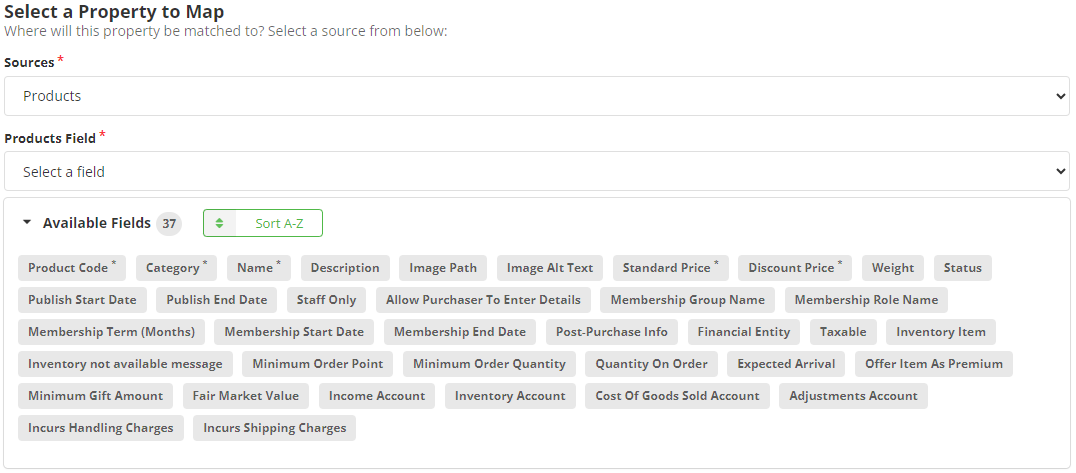Pick the Standard Price field tag

(670, 268)
